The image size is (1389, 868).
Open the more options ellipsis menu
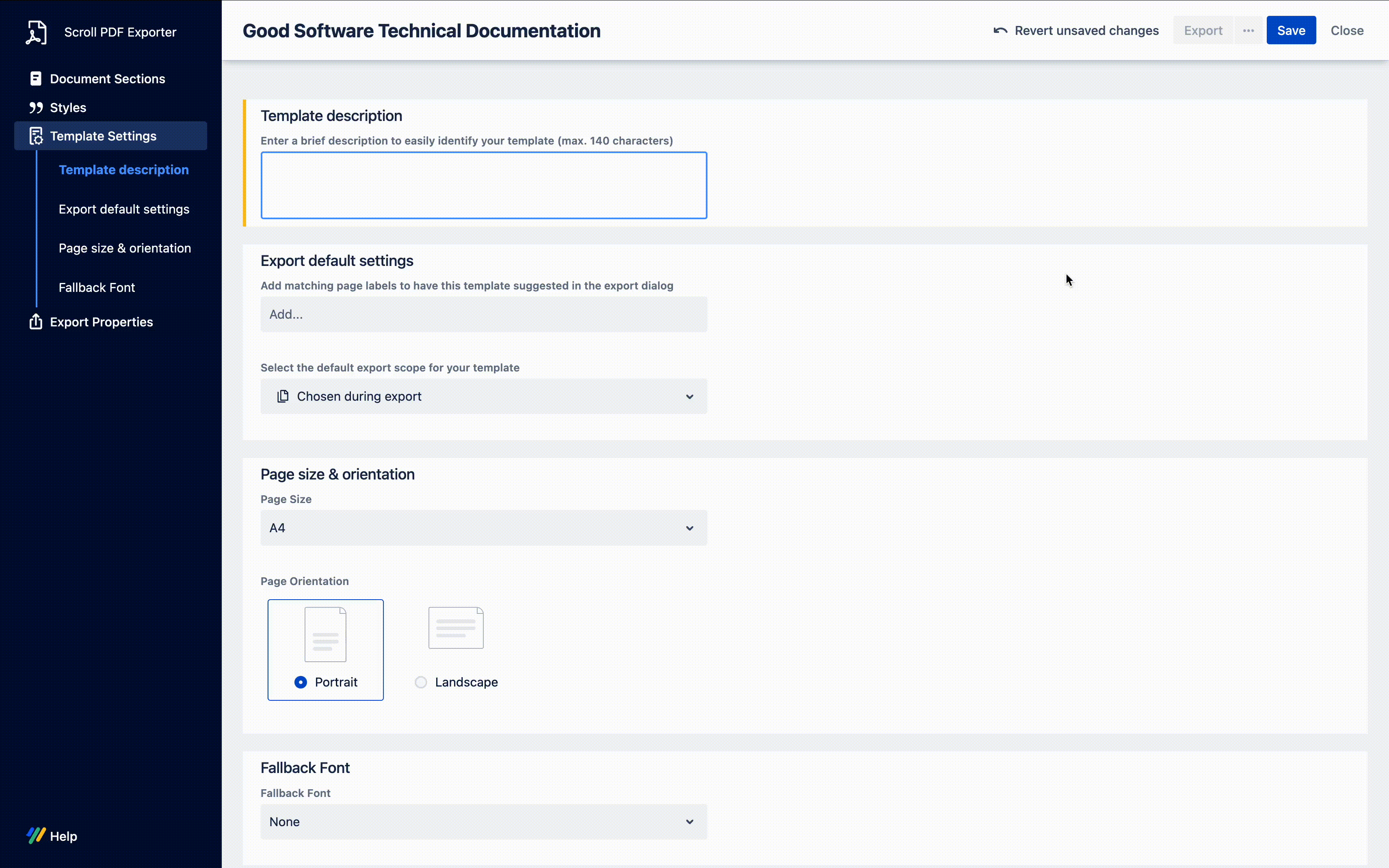(1248, 30)
